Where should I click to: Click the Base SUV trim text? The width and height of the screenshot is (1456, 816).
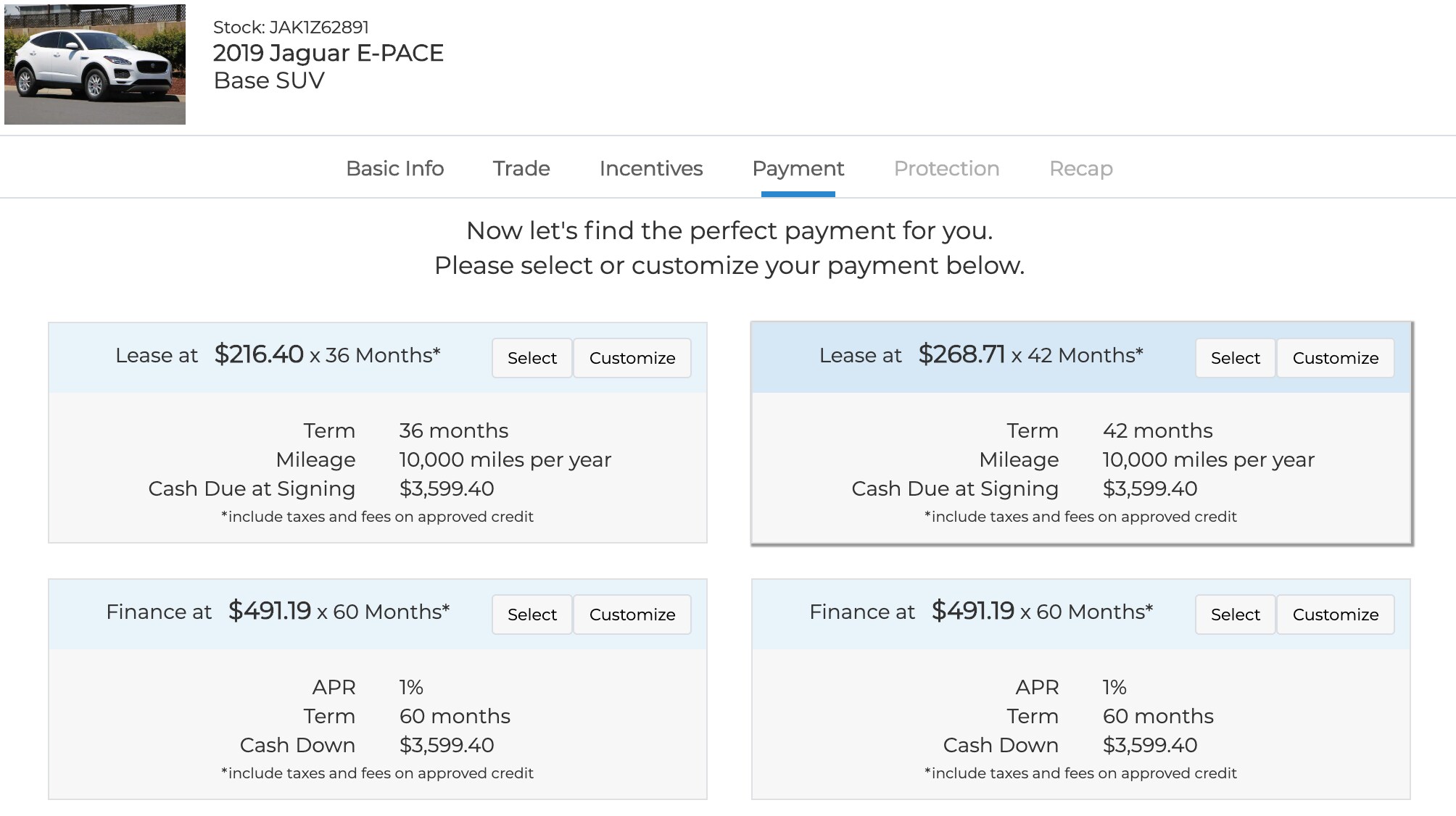click(x=269, y=80)
